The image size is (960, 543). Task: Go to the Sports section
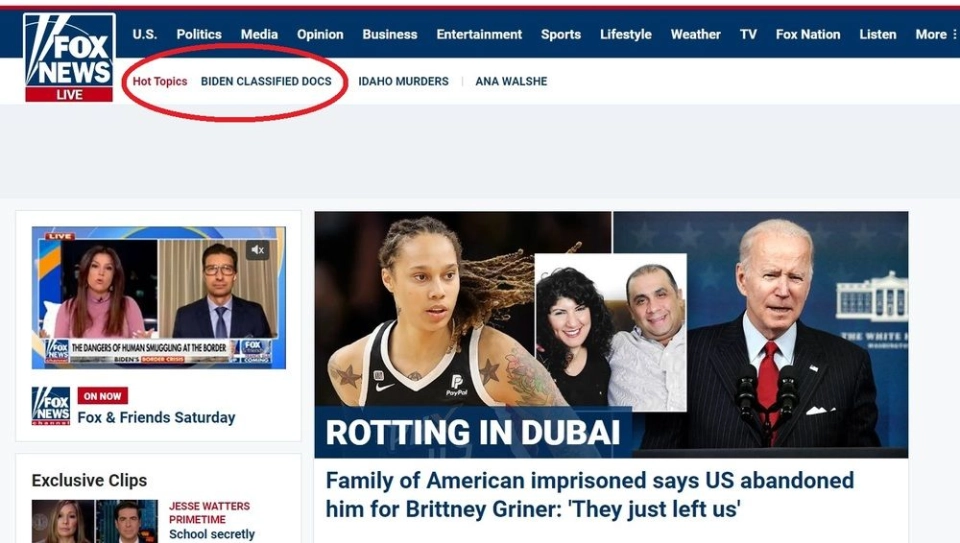pos(561,34)
